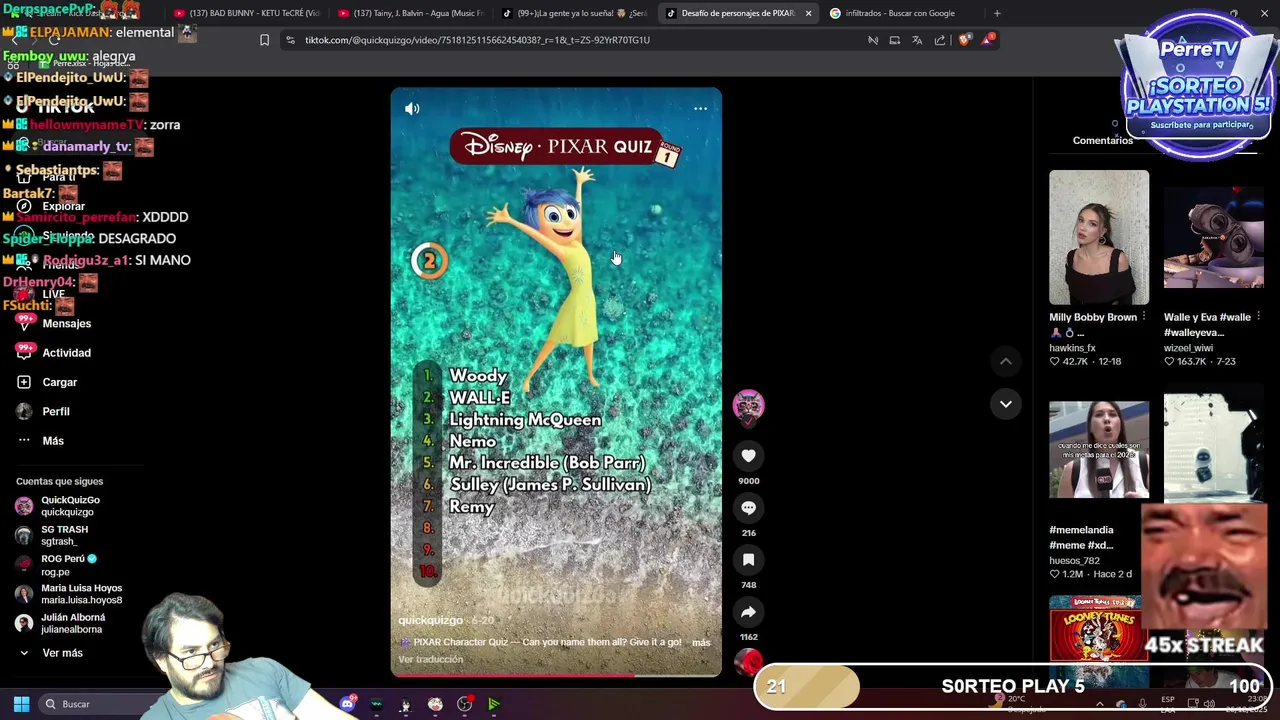This screenshot has height=720, width=1280.
Task: Mute the TikTok video sound
Action: 412,109
